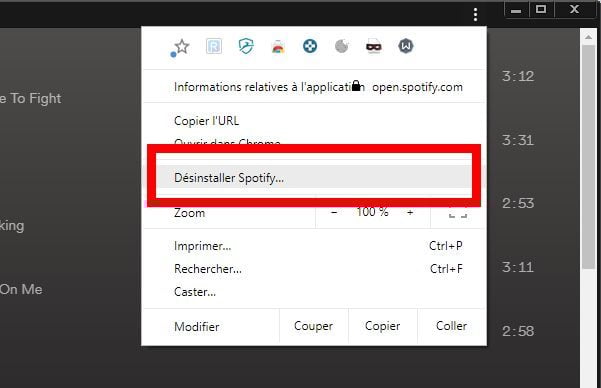
Task: Click the W hexagon extension icon
Action: (x=406, y=46)
